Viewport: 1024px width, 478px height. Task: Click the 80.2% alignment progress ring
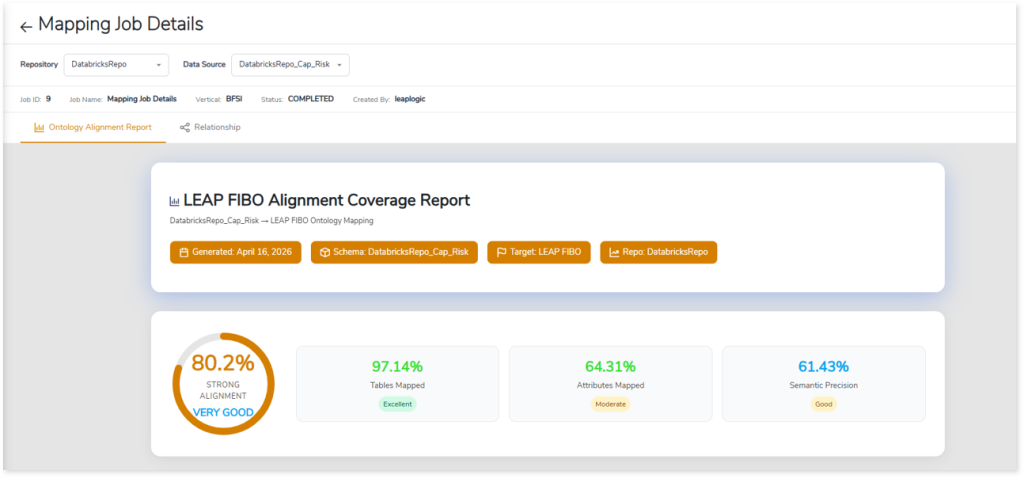(x=223, y=383)
